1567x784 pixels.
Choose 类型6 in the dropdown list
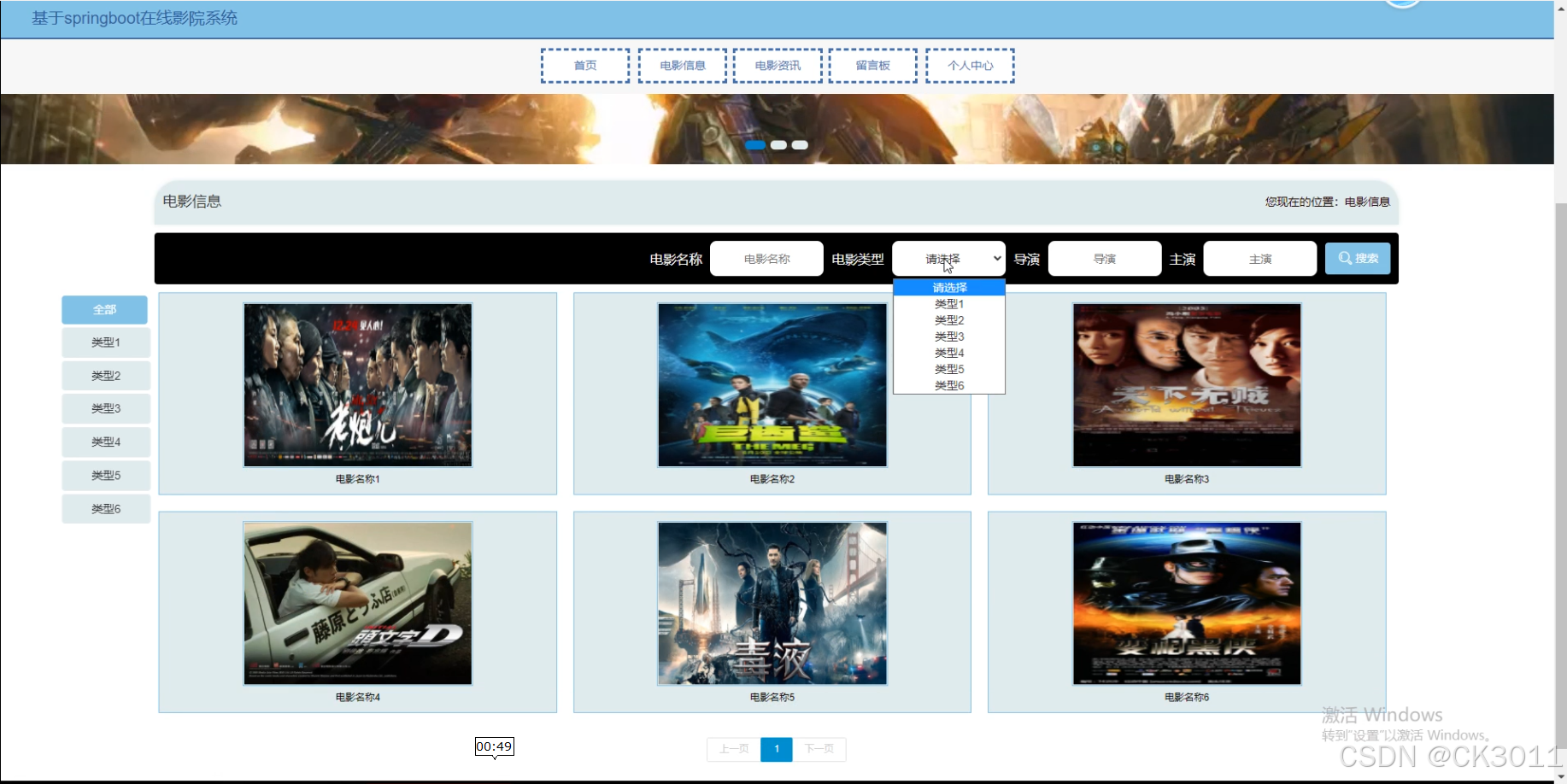point(949,385)
